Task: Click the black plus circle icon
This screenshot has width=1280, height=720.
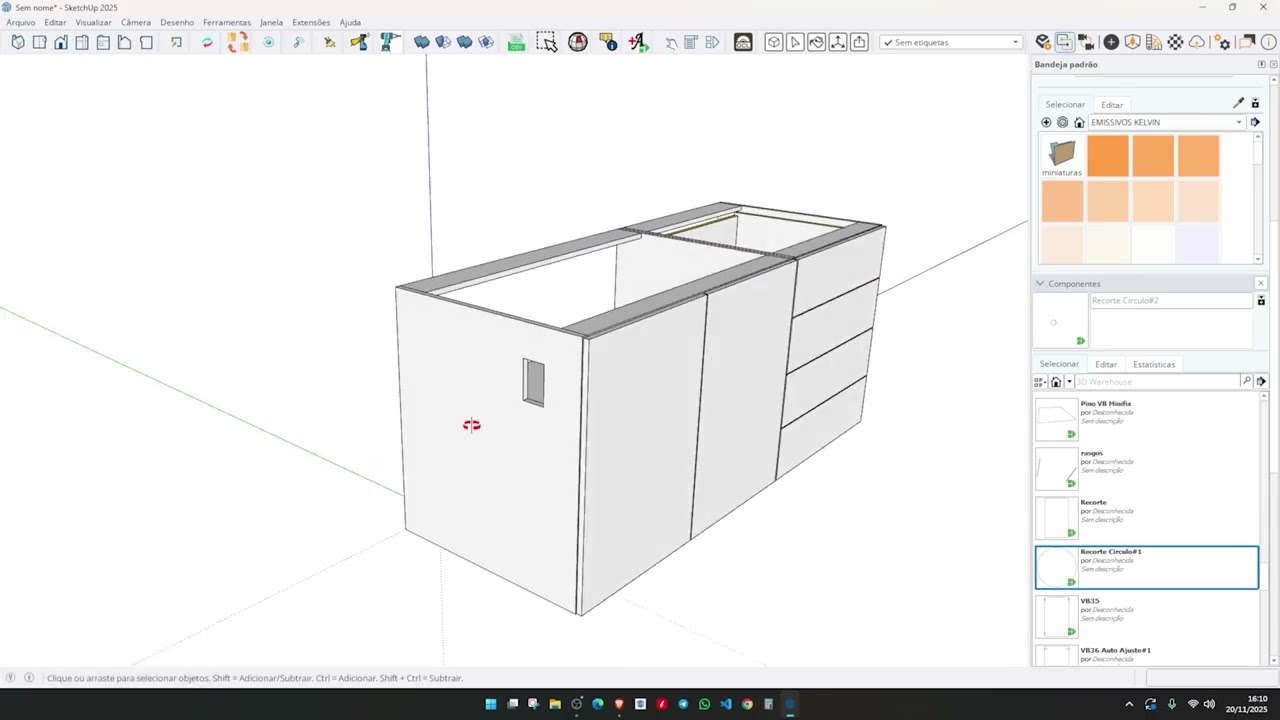Action: click(1111, 42)
